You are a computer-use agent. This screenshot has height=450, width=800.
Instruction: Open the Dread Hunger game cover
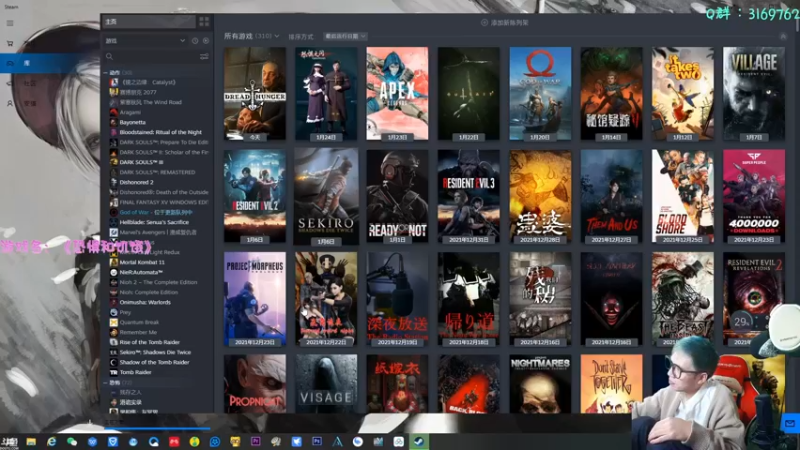(x=255, y=93)
